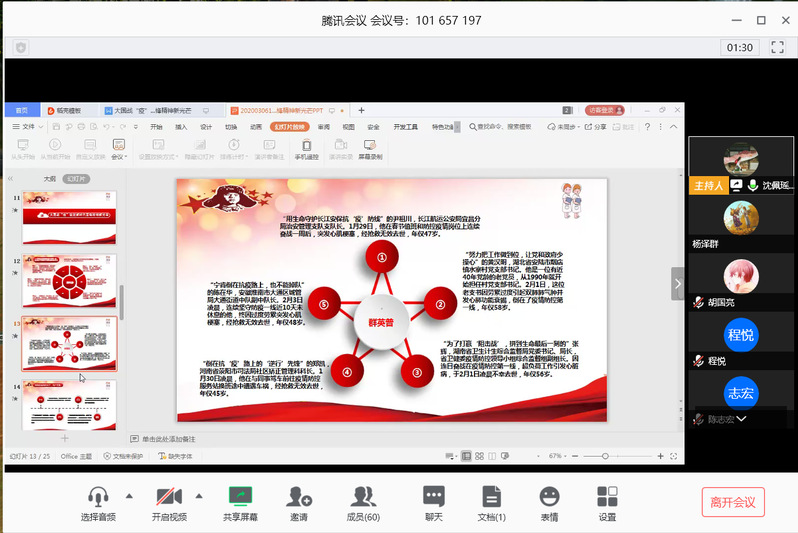Click the 01:30 meeting timer
The height and width of the screenshot is (533, 798).
[x=740, y=47]
